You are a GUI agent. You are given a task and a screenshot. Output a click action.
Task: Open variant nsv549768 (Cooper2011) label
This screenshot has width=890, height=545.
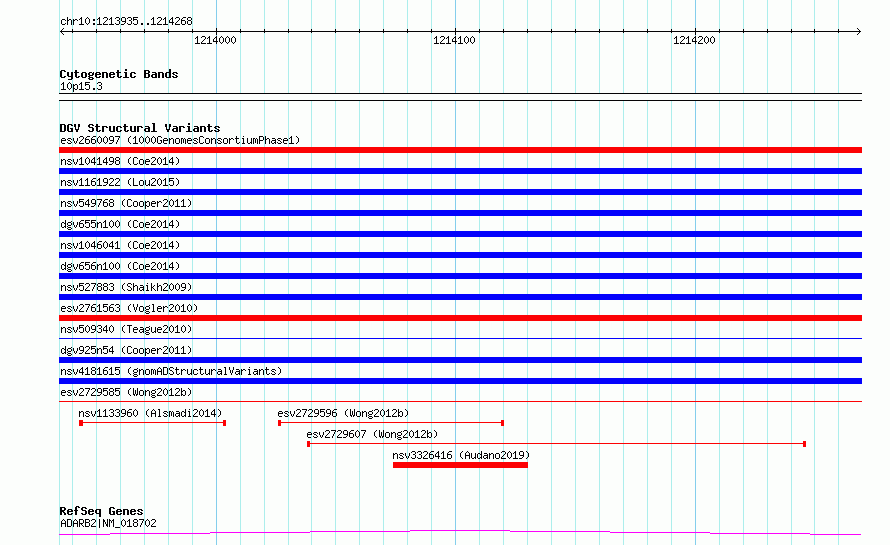(x=126, y=203)
